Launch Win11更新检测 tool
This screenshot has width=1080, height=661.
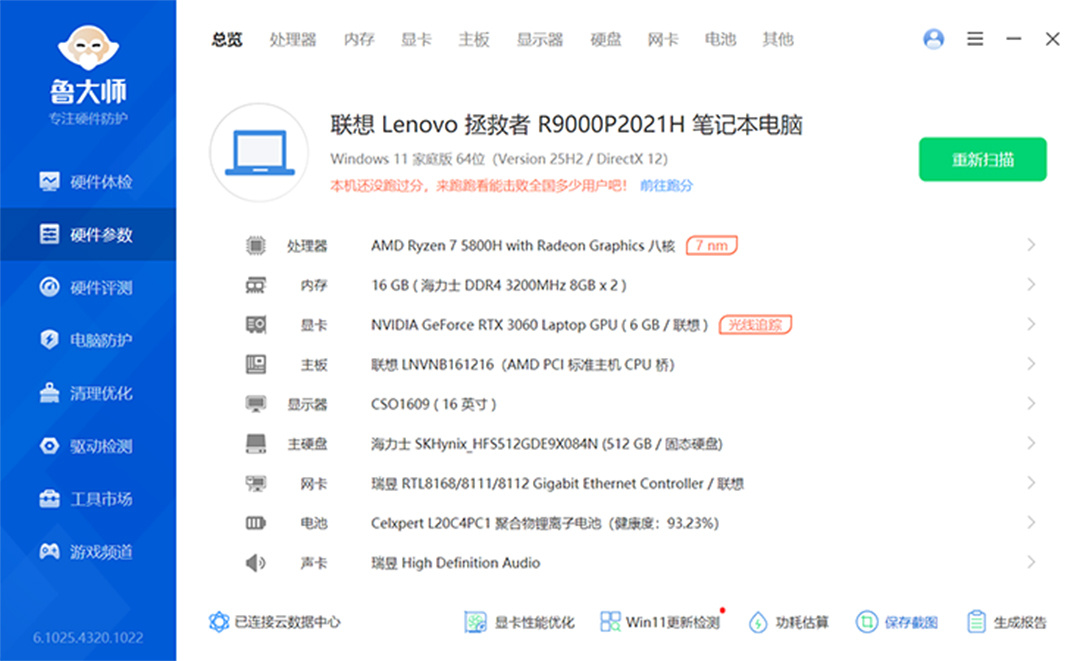(x=660, y=622)
